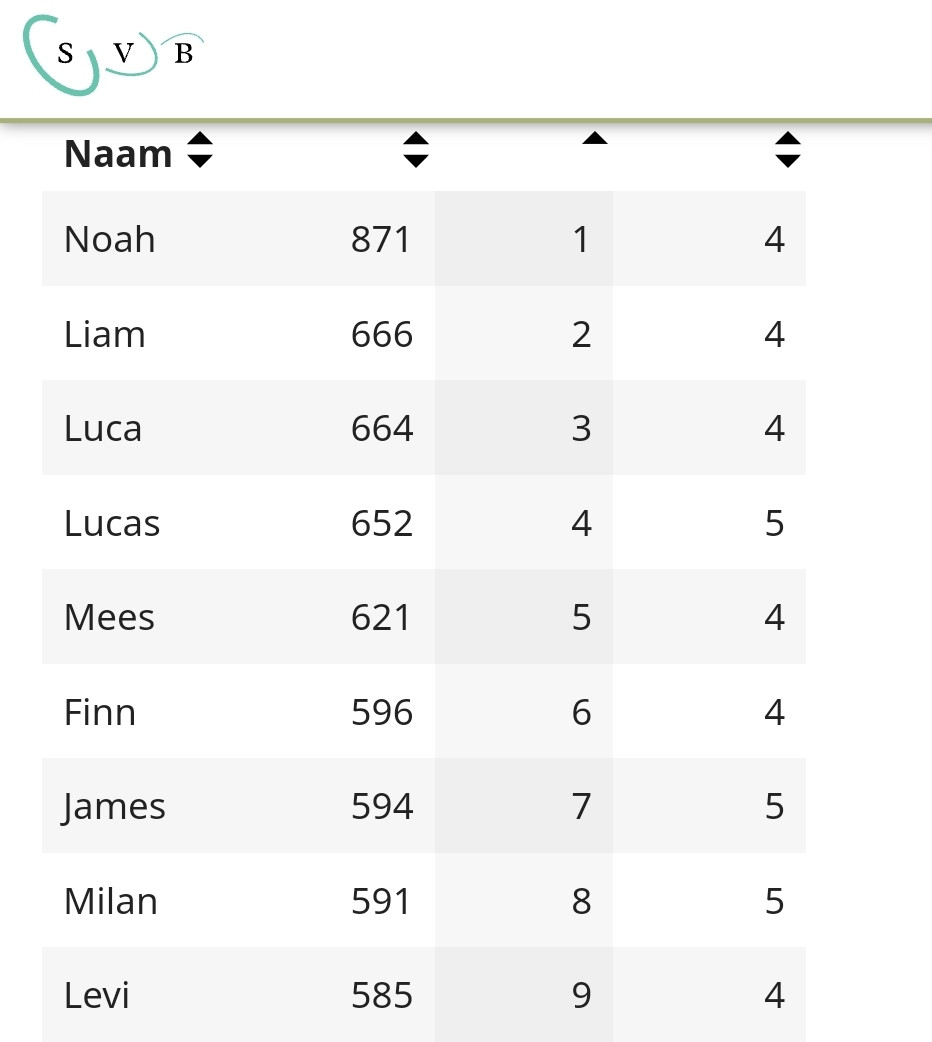Click the name James
Image resolution: width=932 pixels, height=1042 pixels.
click(113, 806)
